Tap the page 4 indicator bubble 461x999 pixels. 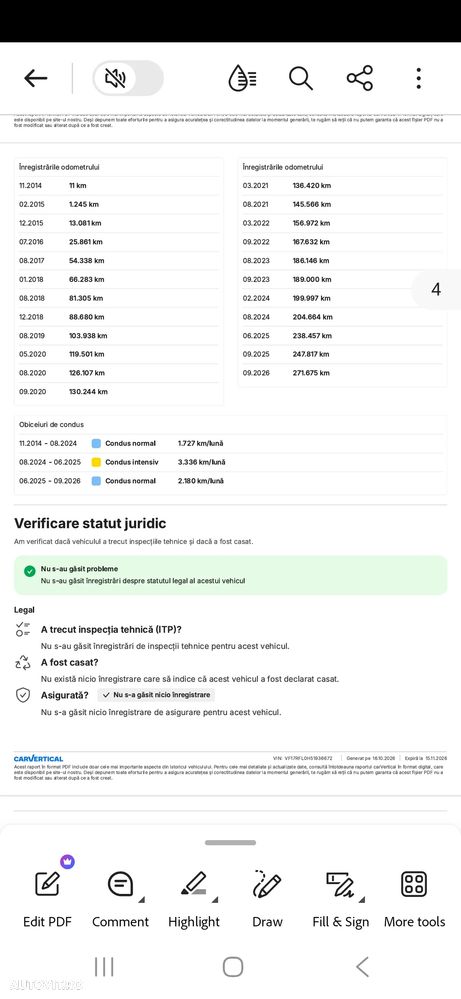point(436,290)
